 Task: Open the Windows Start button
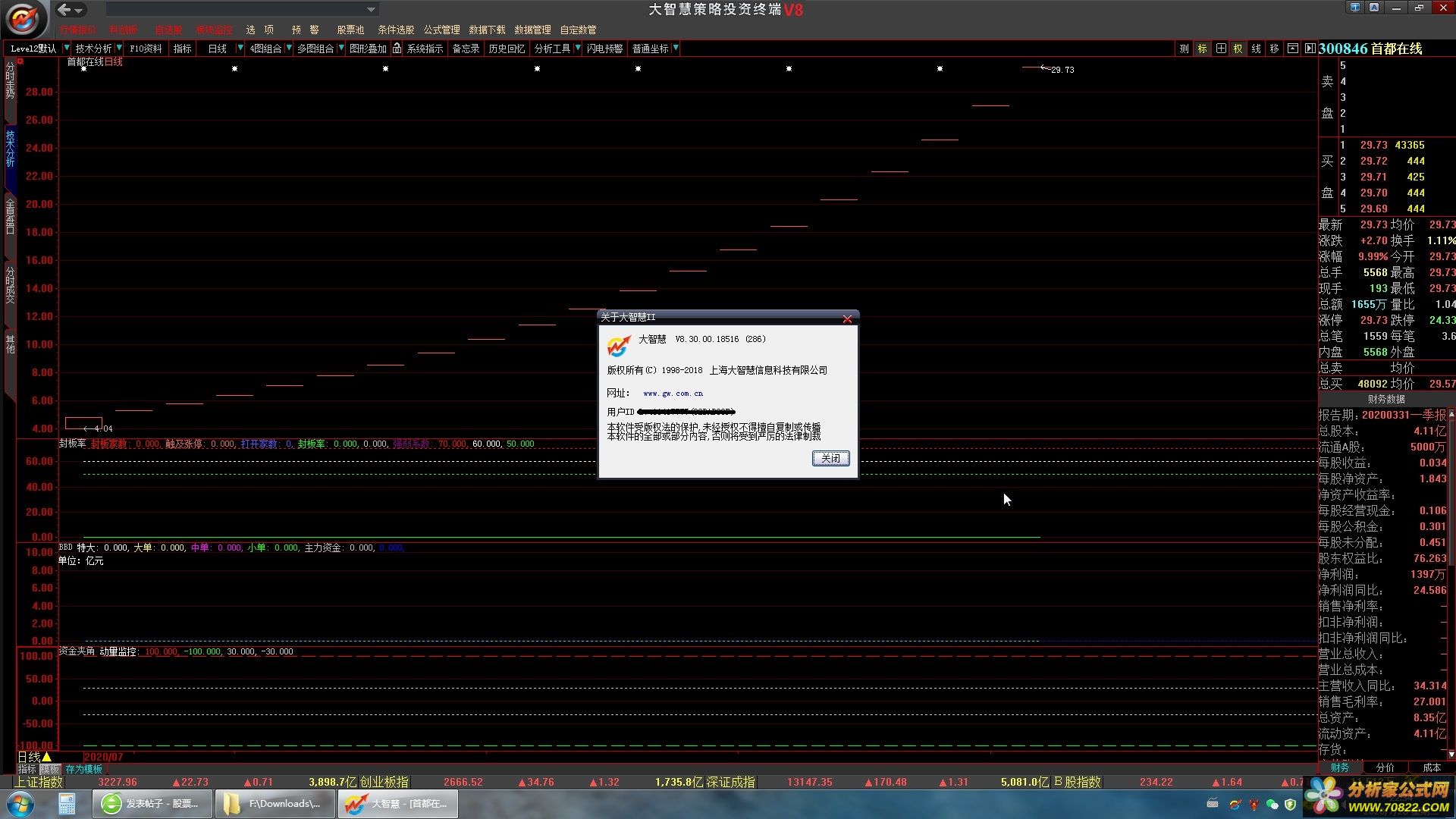[x=20, y=804]
